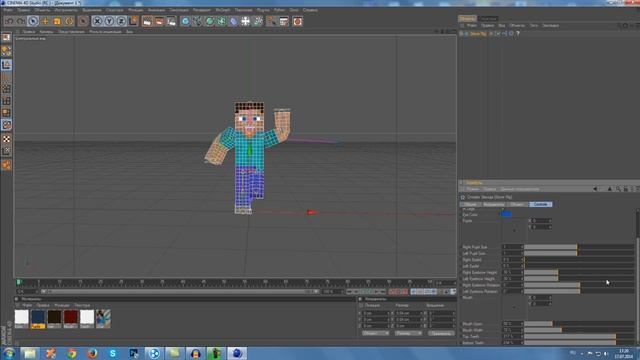Viewport: 640px width, 360px height.
Task: Click the attribute manager search icon
Action: click(618, 189)
